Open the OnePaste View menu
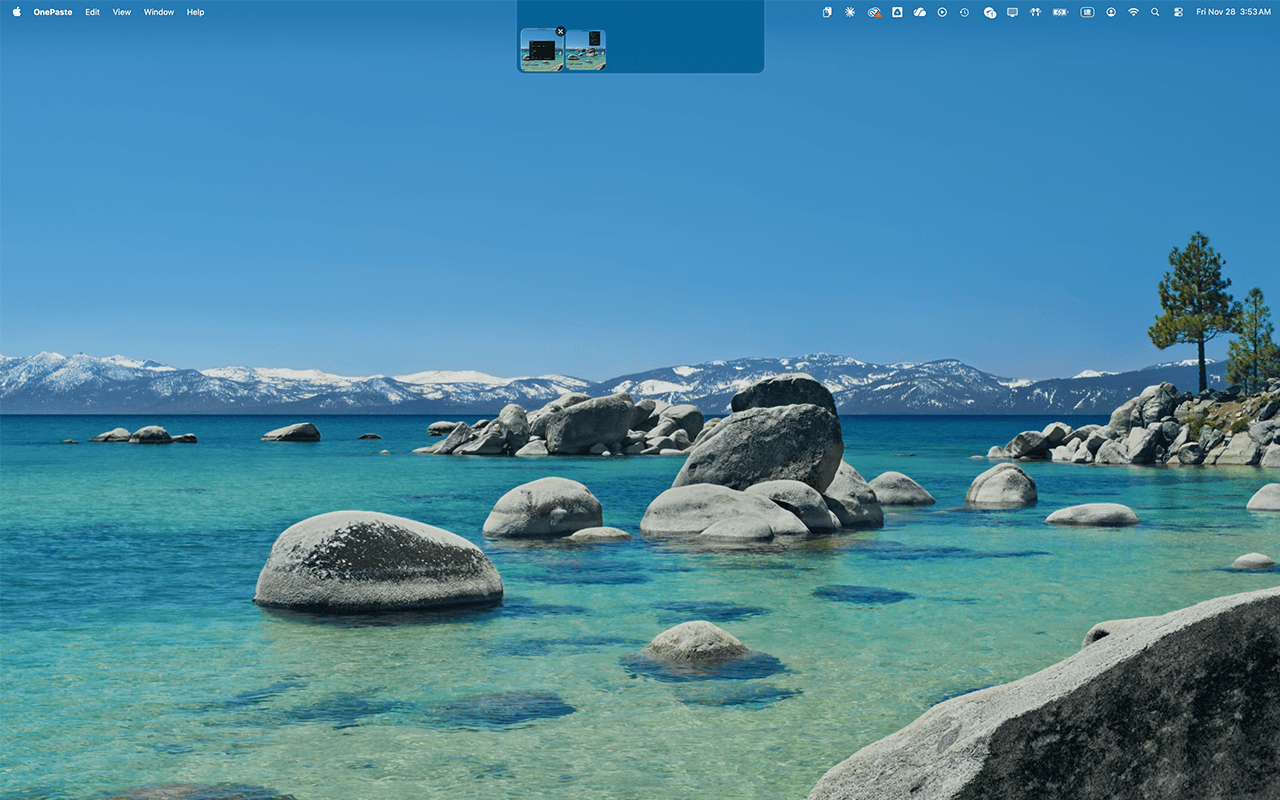Image resolution: width=1280 pixels, height=800 pixels. (x=121, y=12)
